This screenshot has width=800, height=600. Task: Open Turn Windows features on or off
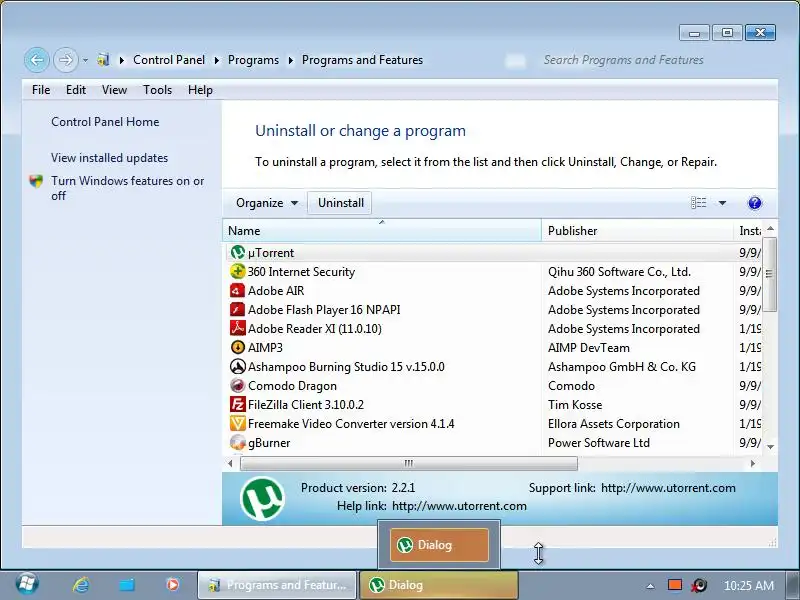tap(128, 188)
